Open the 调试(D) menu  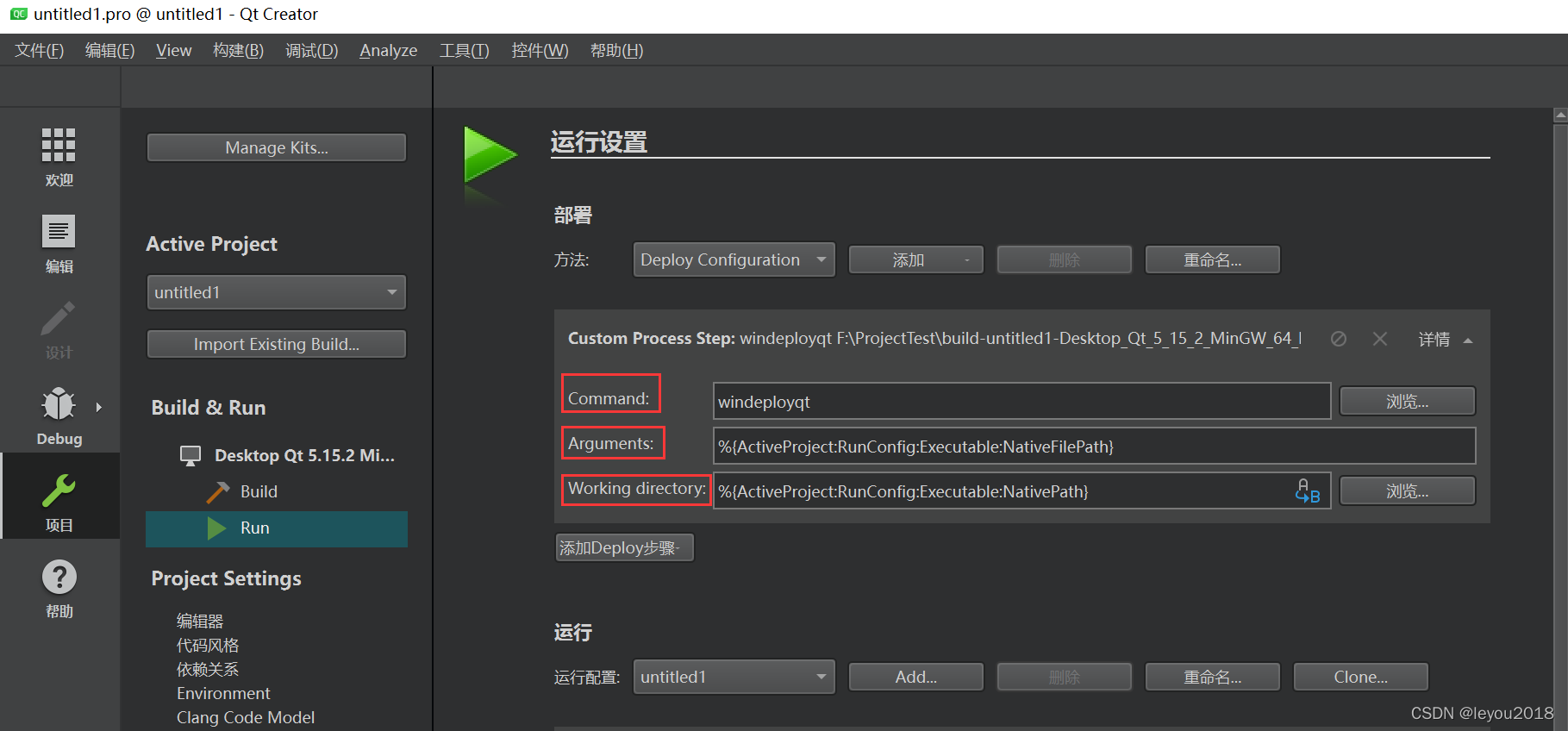[311, 50]
